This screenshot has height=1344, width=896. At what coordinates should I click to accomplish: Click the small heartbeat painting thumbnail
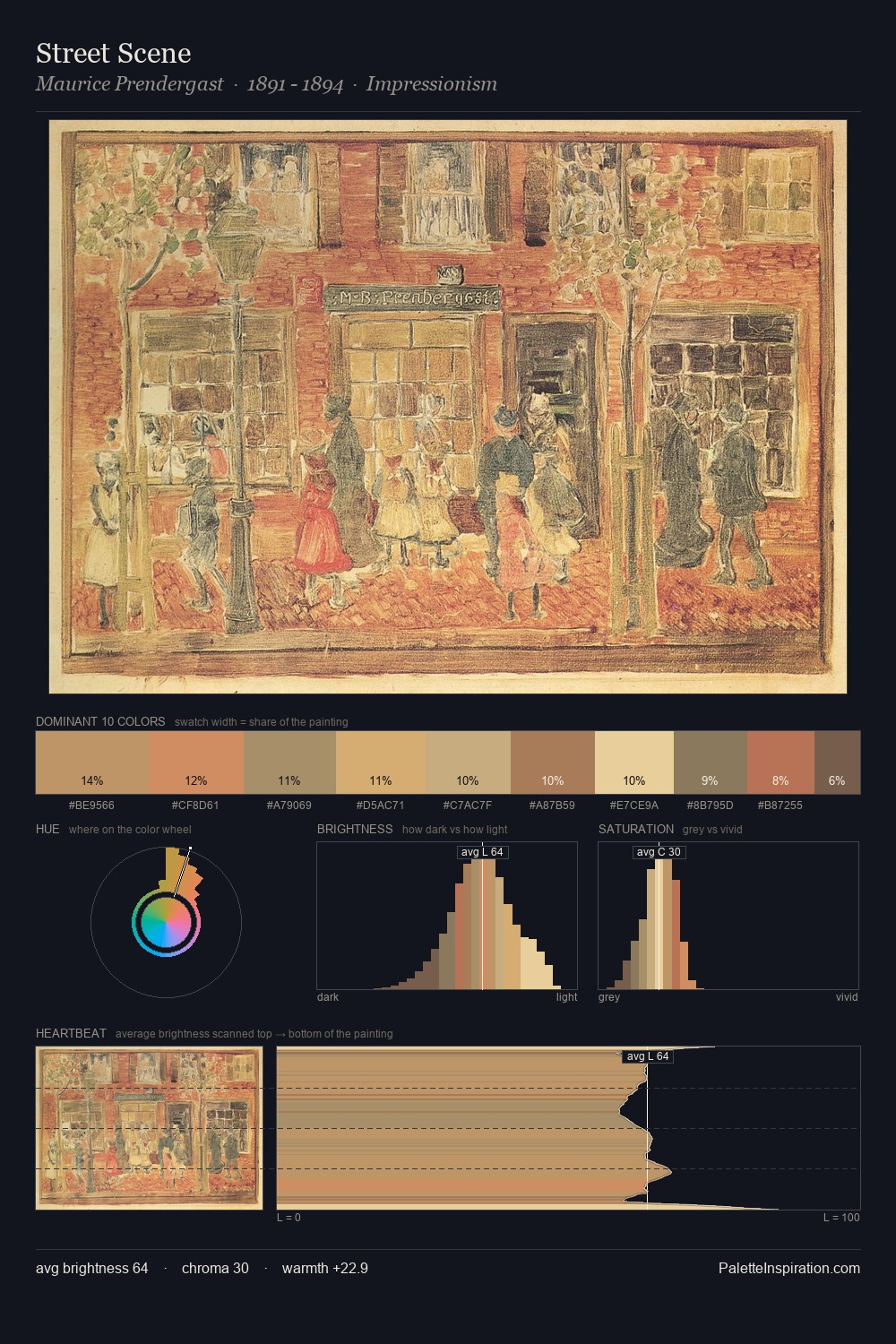(149, 1128)
